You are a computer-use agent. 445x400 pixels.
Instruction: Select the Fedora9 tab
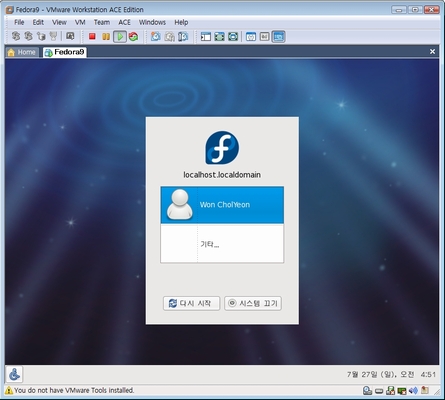pyautogui.click(x=65, y=52)
